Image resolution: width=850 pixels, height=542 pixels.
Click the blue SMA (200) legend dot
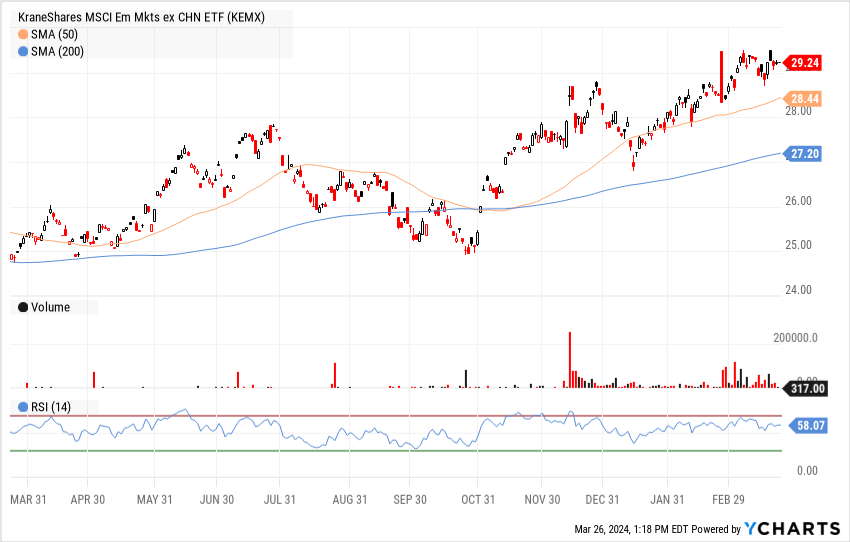pos(24,49)
